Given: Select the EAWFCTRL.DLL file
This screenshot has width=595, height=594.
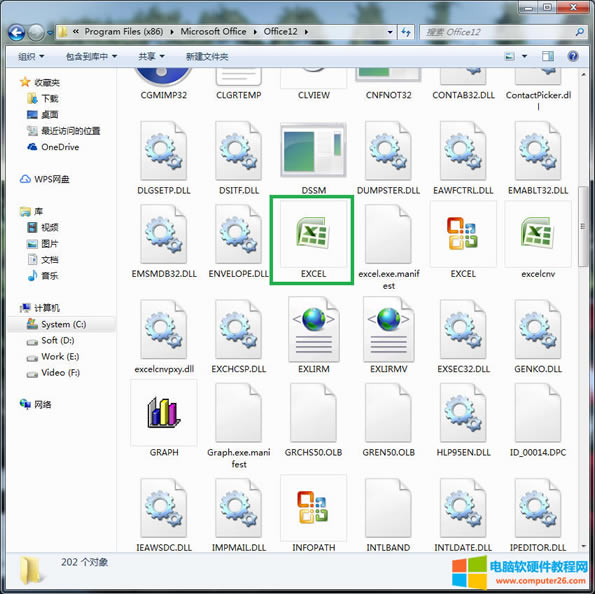Looking at the screenshot, I should point(463,158).
